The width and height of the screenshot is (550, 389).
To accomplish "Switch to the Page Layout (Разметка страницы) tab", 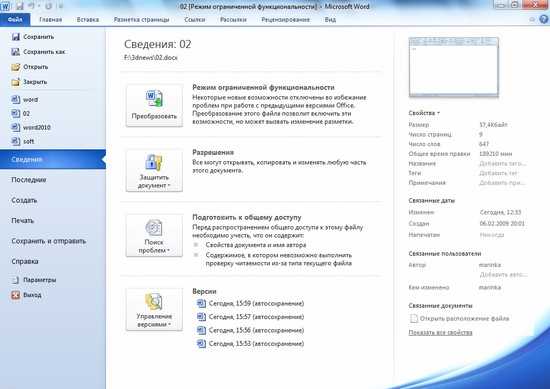I will pos(141,20).
